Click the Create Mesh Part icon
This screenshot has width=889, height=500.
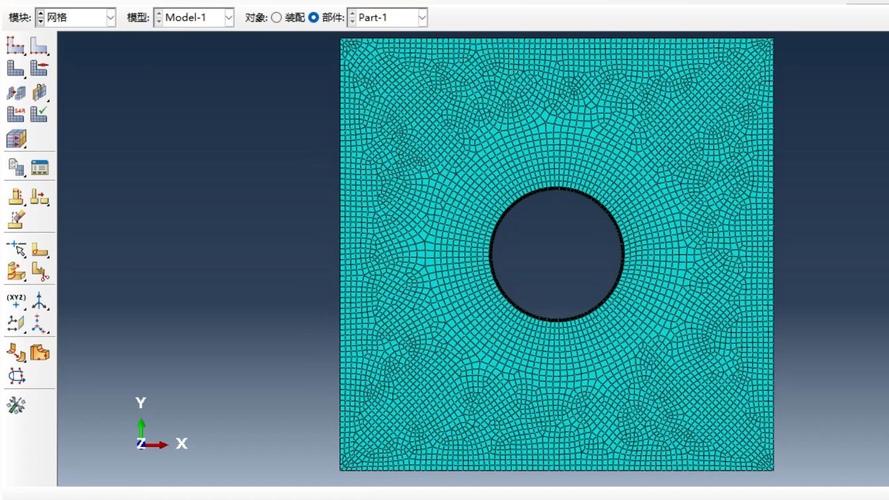(x=16, y=167)
